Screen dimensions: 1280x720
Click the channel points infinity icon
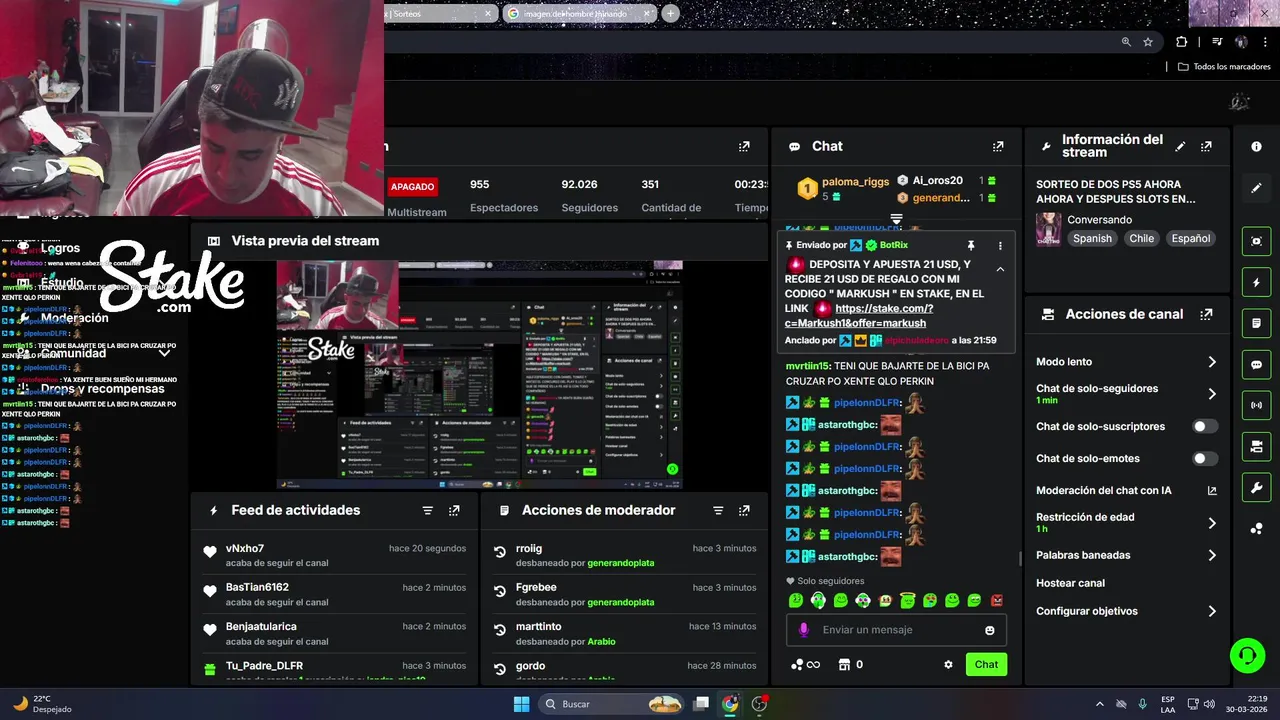805,664
